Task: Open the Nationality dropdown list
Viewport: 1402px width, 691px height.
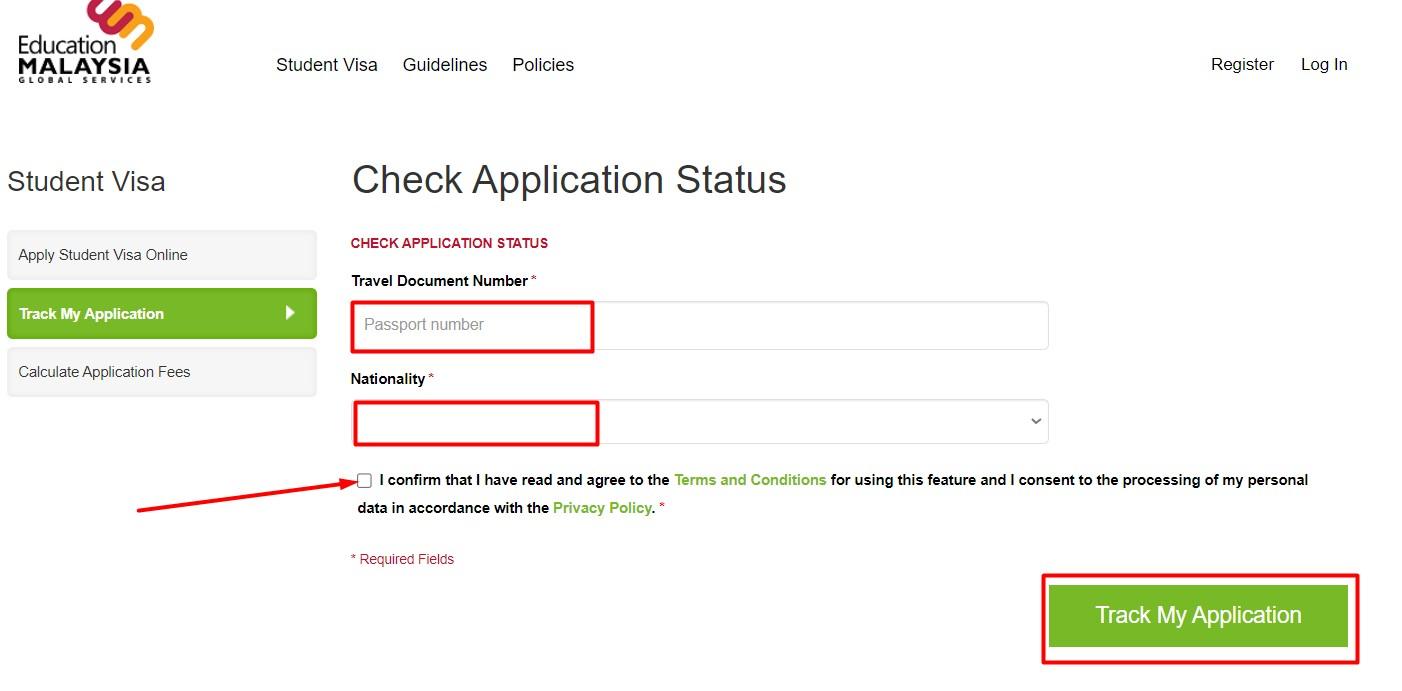Action: tap(700, 422)
